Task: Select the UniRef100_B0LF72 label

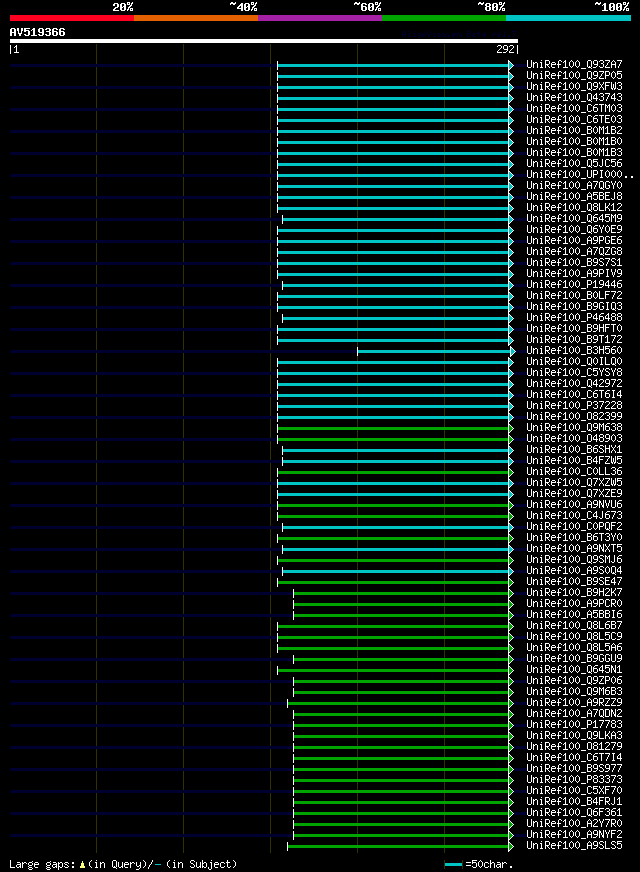Action: point(574,296)
